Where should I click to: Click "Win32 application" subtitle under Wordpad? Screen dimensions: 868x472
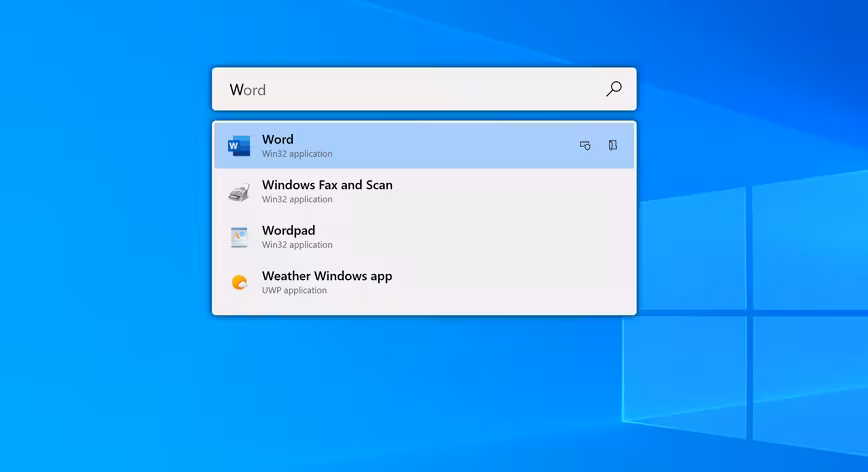297,245
